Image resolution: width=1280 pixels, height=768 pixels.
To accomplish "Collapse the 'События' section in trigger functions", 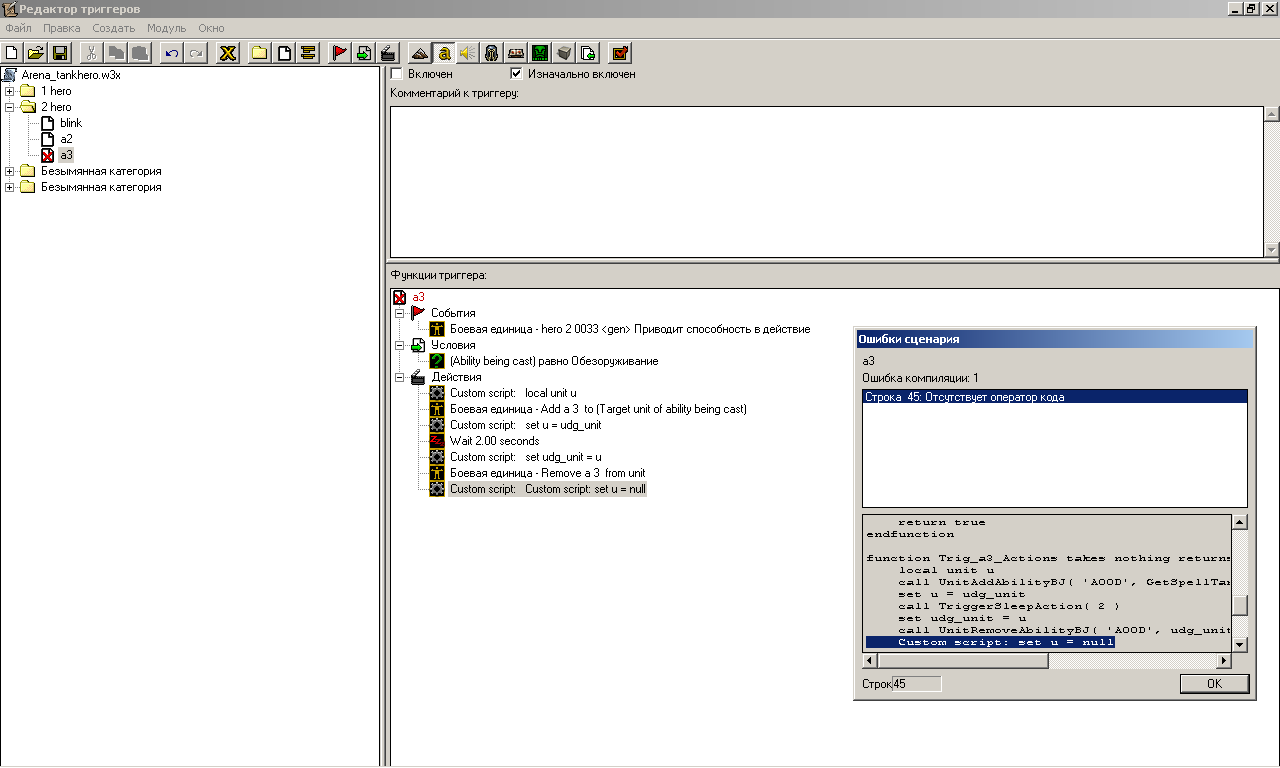I will point(400,313).
